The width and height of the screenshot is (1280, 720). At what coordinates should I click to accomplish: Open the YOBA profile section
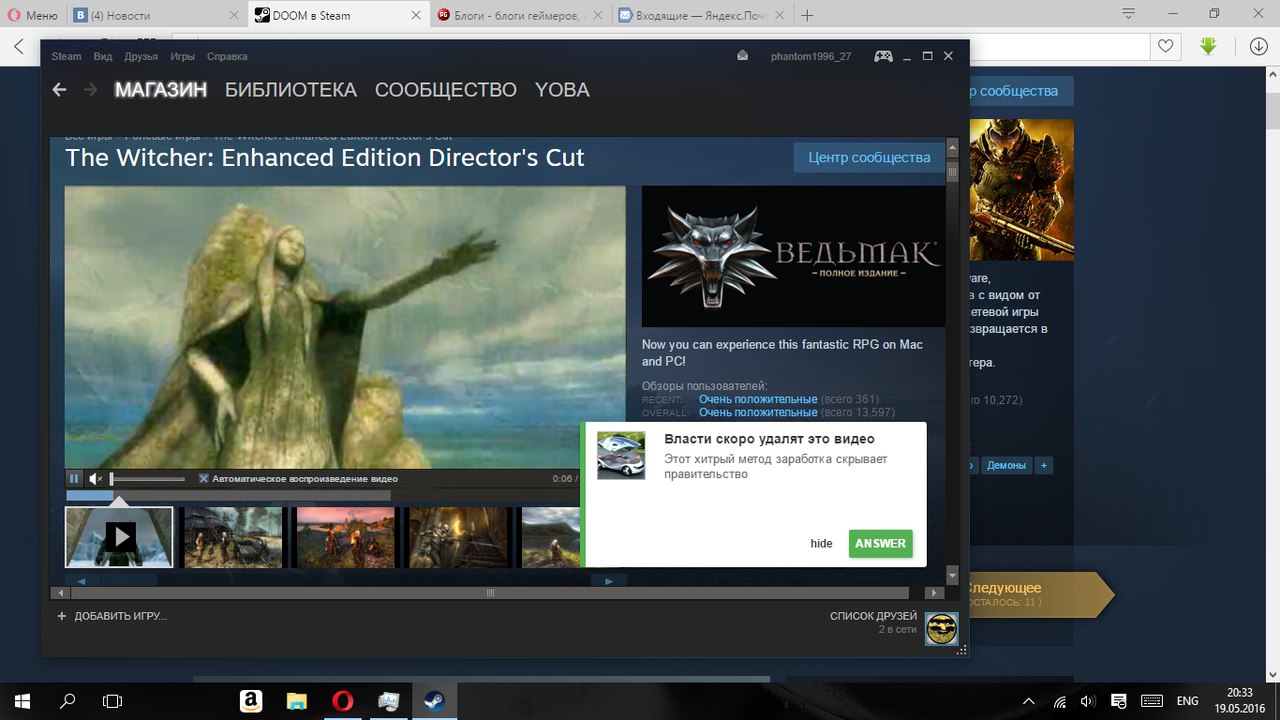pyautogui.click(x=562, y=90)
